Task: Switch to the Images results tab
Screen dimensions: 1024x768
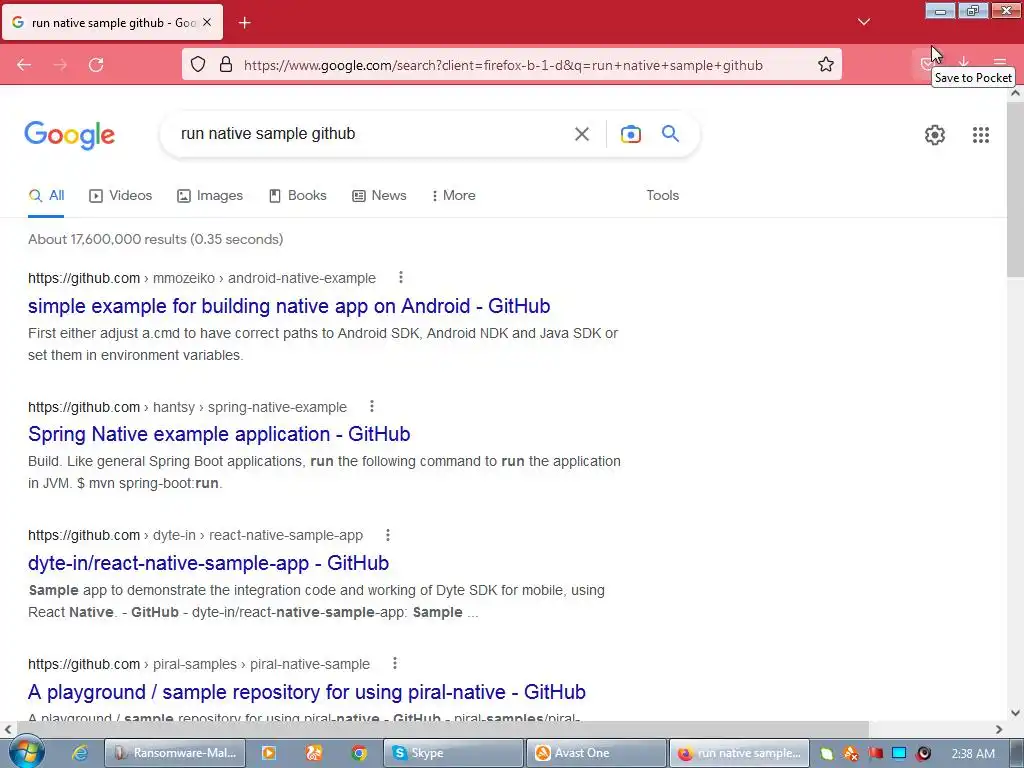Action: tap(210, 195)
